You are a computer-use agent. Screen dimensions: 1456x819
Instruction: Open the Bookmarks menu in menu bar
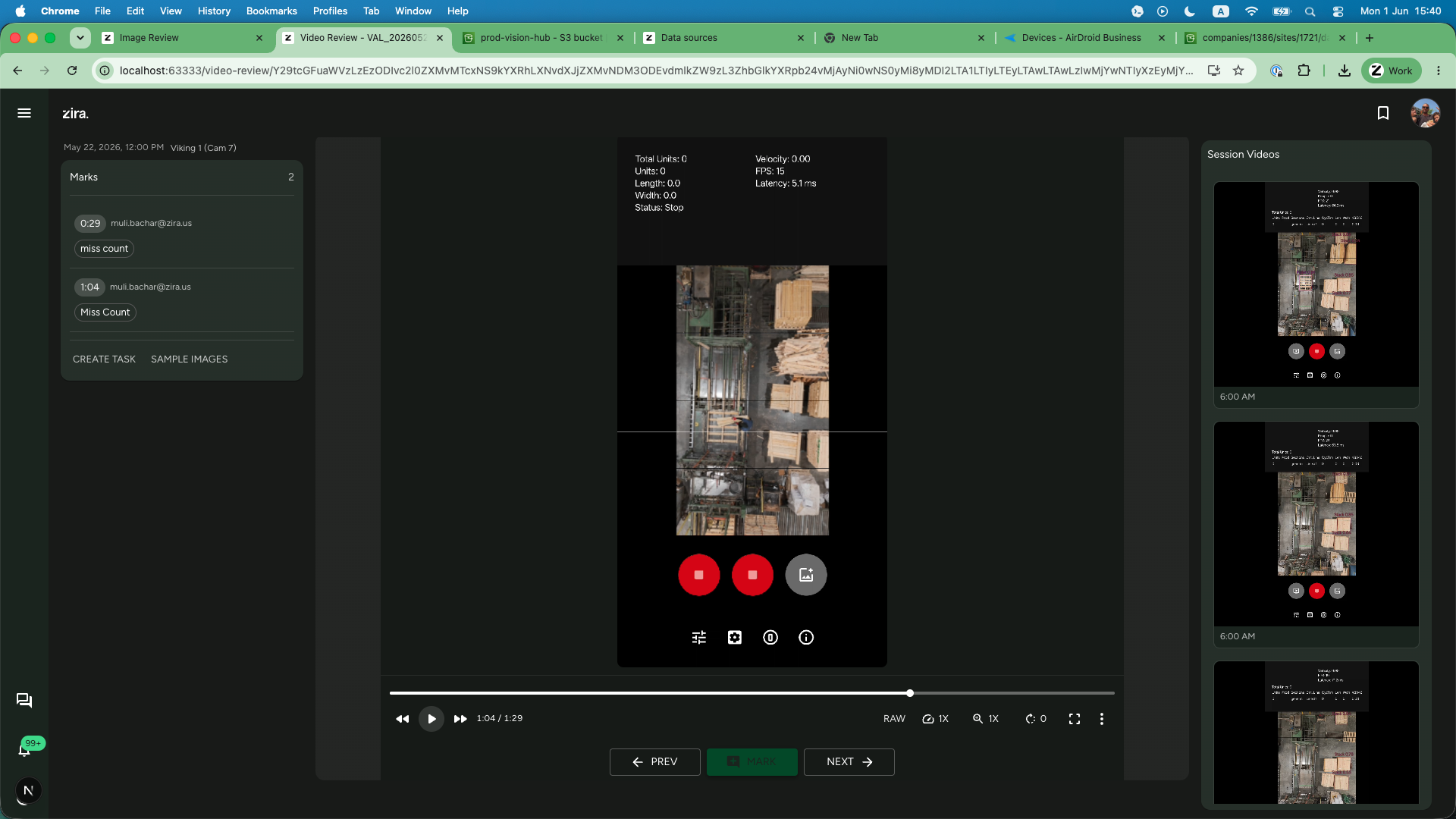[x=271, y=11]
